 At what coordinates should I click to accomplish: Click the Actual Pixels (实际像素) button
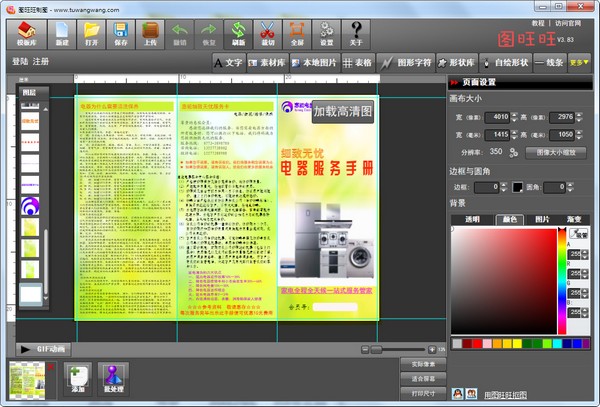coord(423,362)
